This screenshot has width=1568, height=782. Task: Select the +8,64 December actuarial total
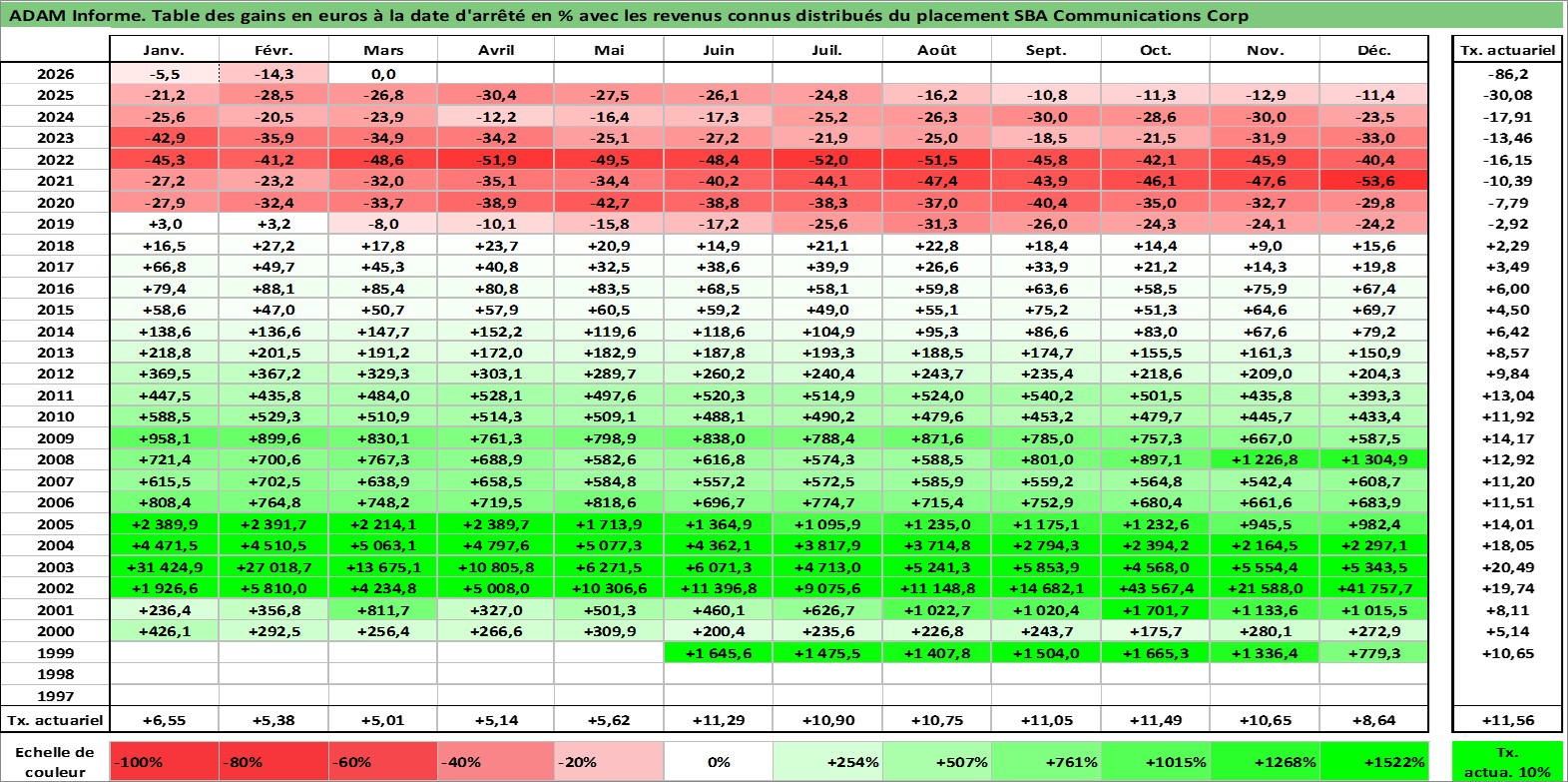(1373, 720)
